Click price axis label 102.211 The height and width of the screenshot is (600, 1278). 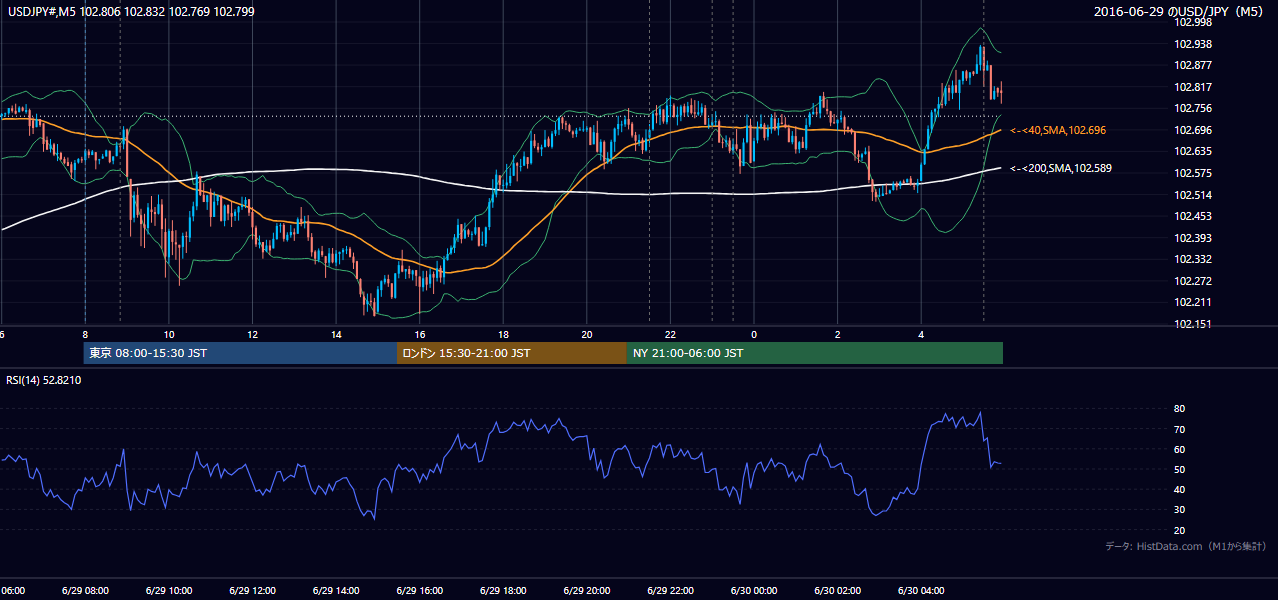point(1192,302)
